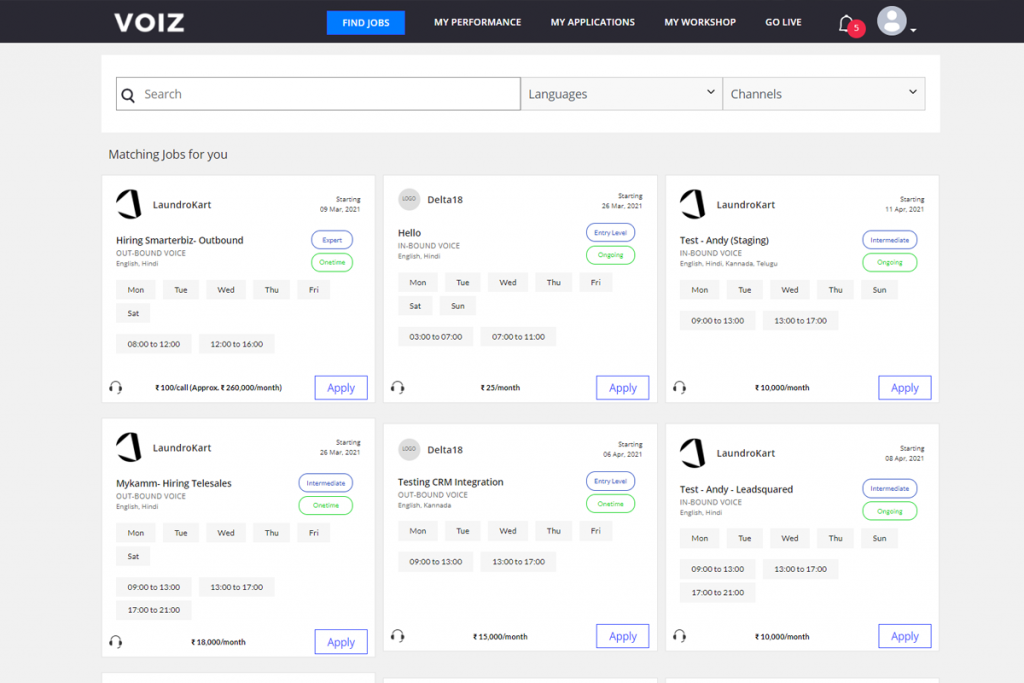Apply to Mykamm- Hiring Telesales job

[x=341, y=642]
